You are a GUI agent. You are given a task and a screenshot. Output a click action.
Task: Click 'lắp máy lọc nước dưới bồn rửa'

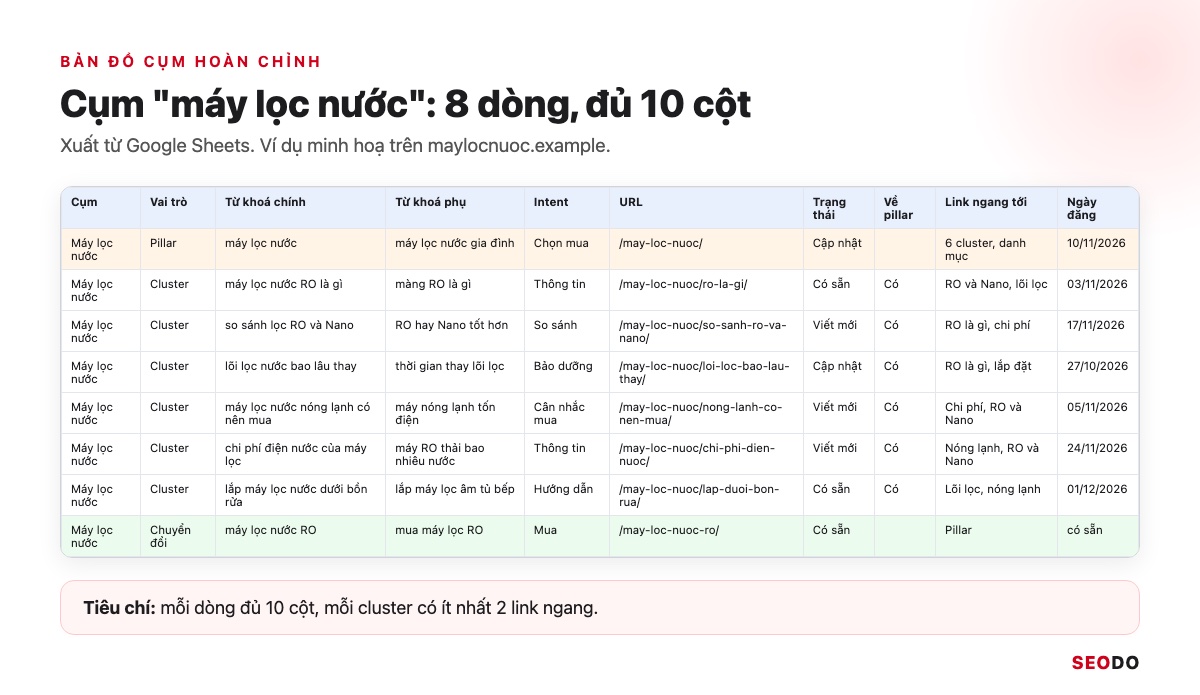296,495
